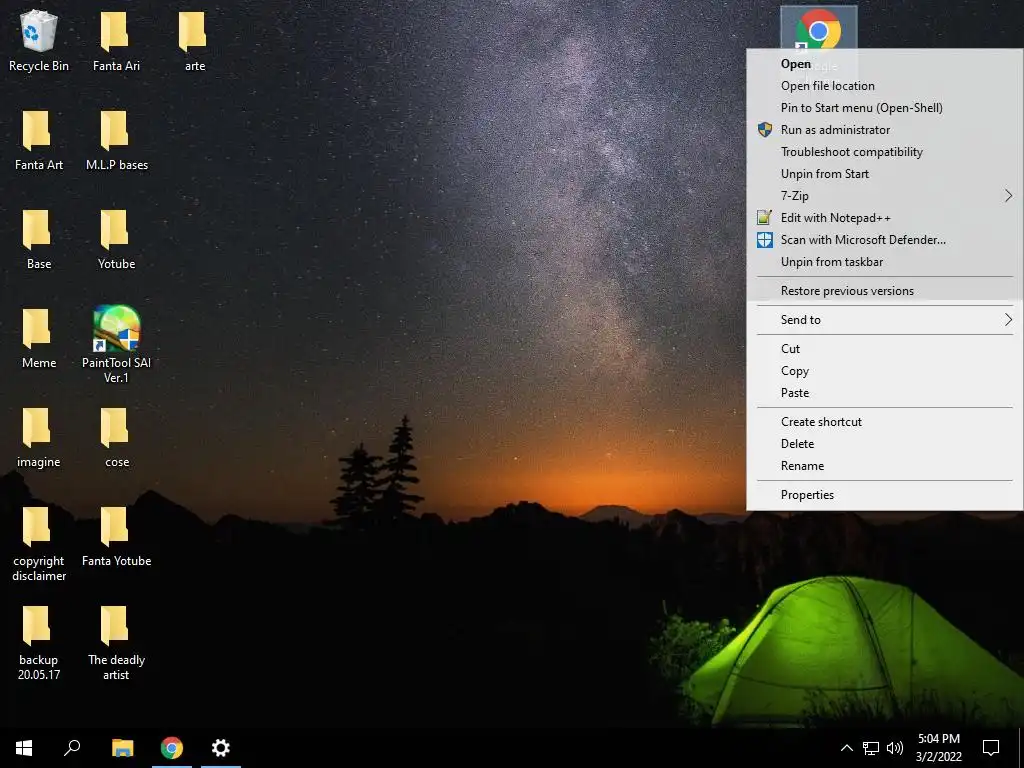Screen dimensions: 1024x768
Task: Choose Unpin from taskbar
Action: [884, 262]
